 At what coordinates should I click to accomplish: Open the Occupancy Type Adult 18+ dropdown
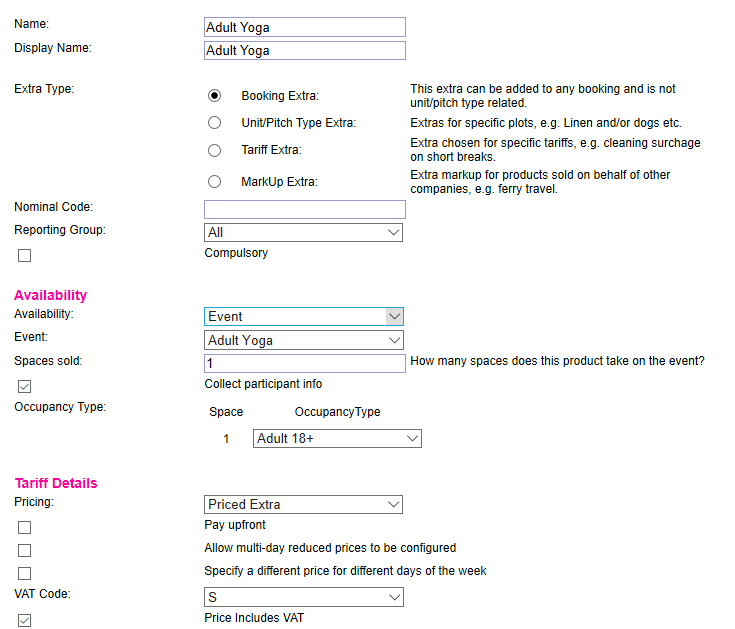[337, 438]
